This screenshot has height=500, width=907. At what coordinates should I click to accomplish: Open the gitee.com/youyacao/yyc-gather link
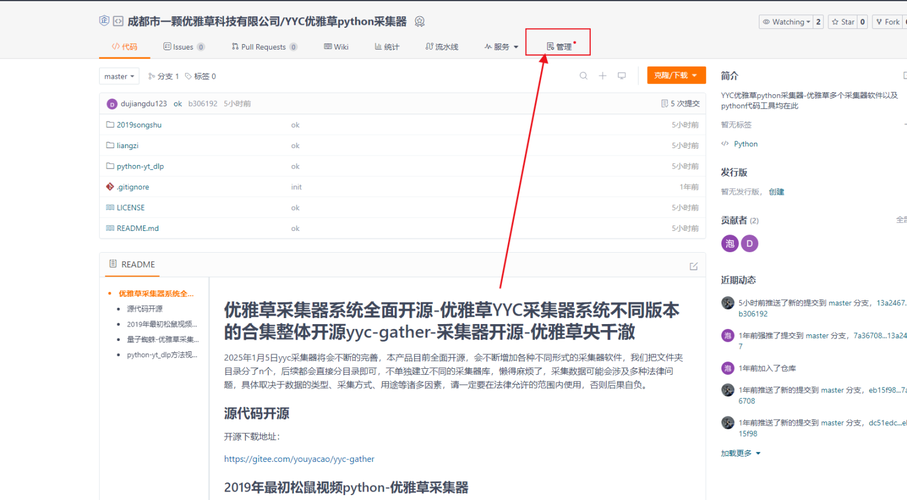(x=299, y=458)
